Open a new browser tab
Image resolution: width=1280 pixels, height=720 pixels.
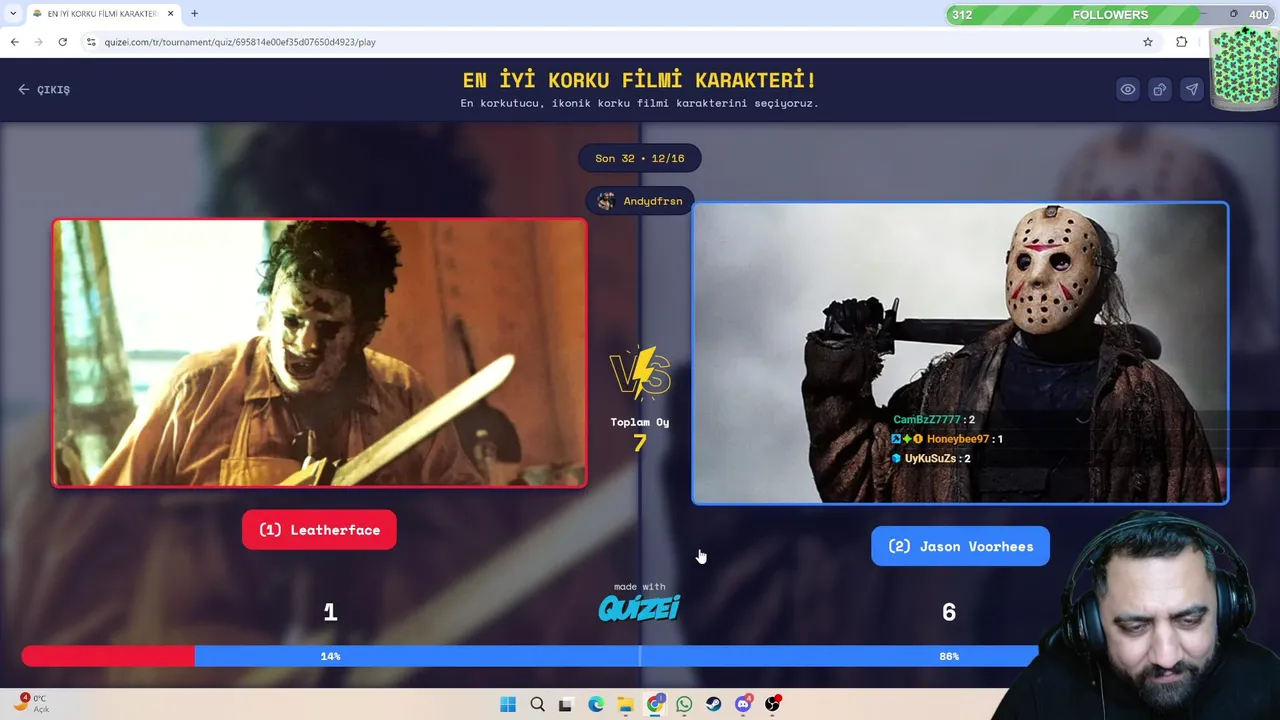click(x=194, y=14)
